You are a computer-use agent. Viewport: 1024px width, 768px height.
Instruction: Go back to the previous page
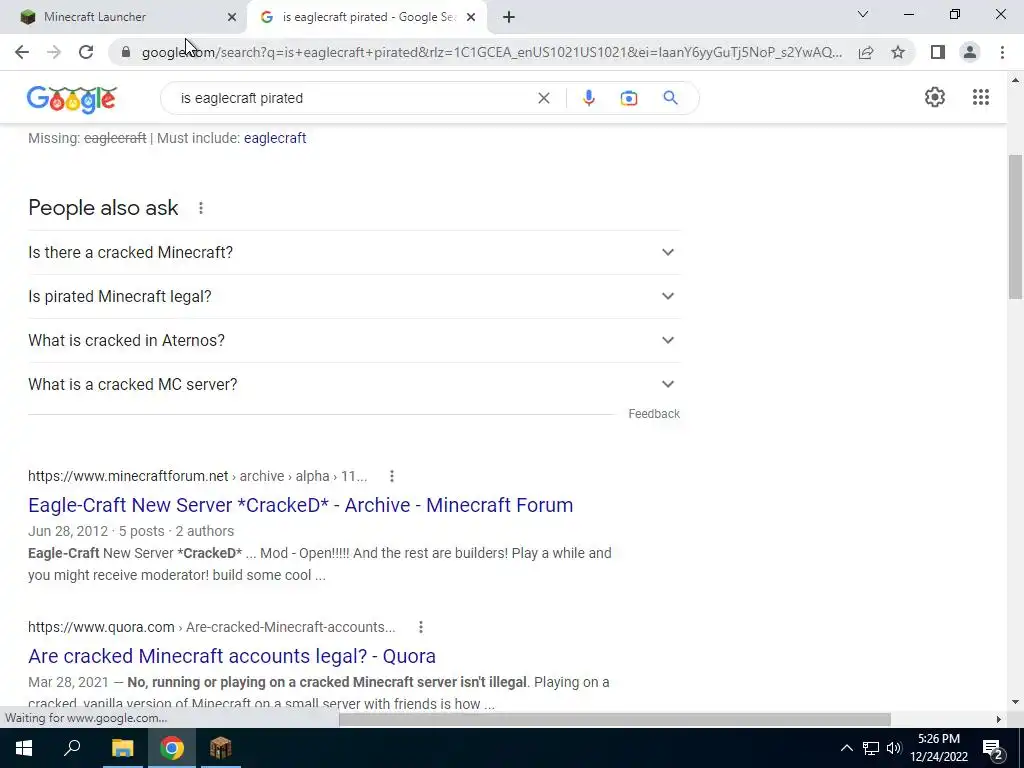22,52
